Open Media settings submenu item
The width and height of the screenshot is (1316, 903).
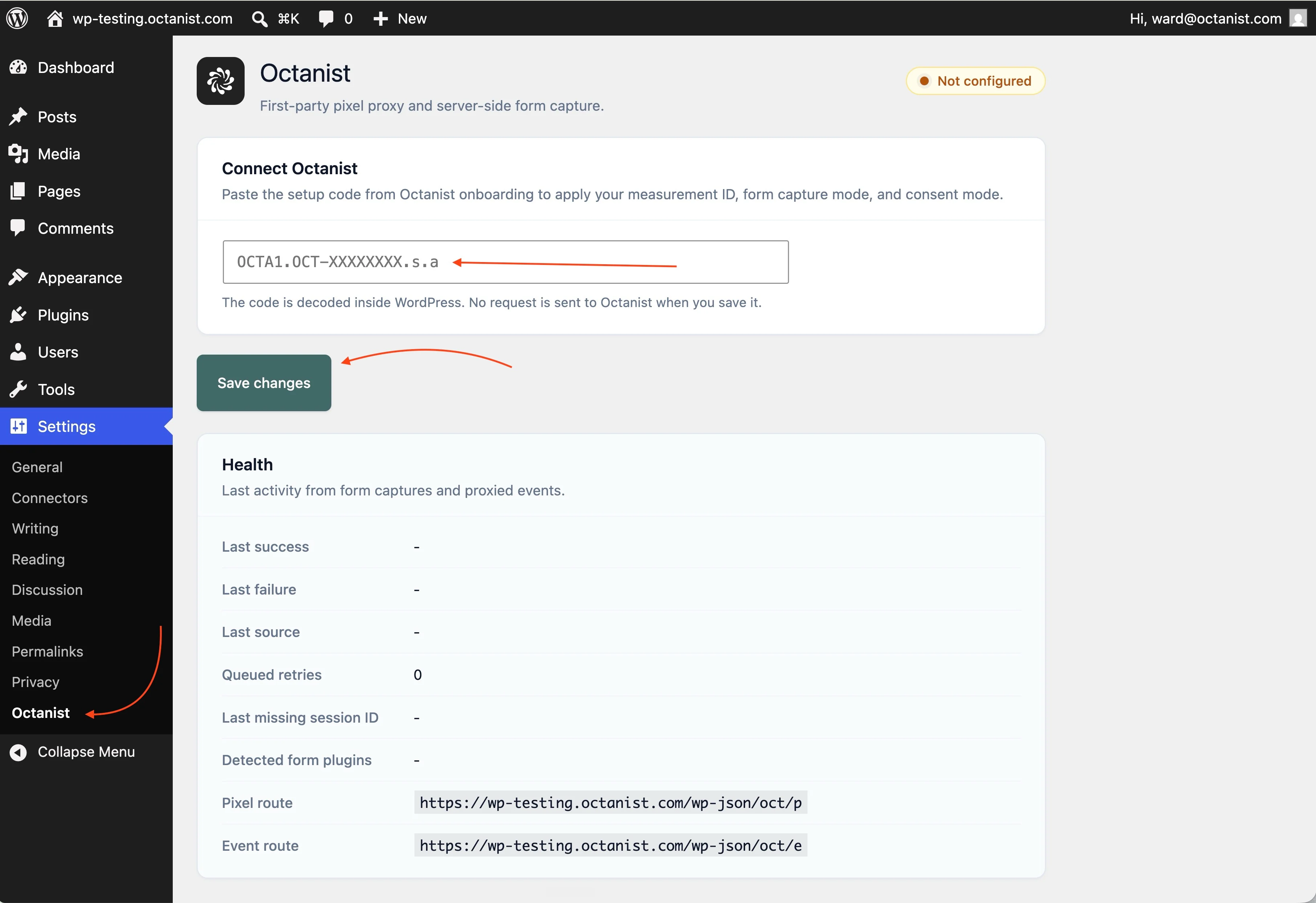pyautogui.click(x=31, y=621)
